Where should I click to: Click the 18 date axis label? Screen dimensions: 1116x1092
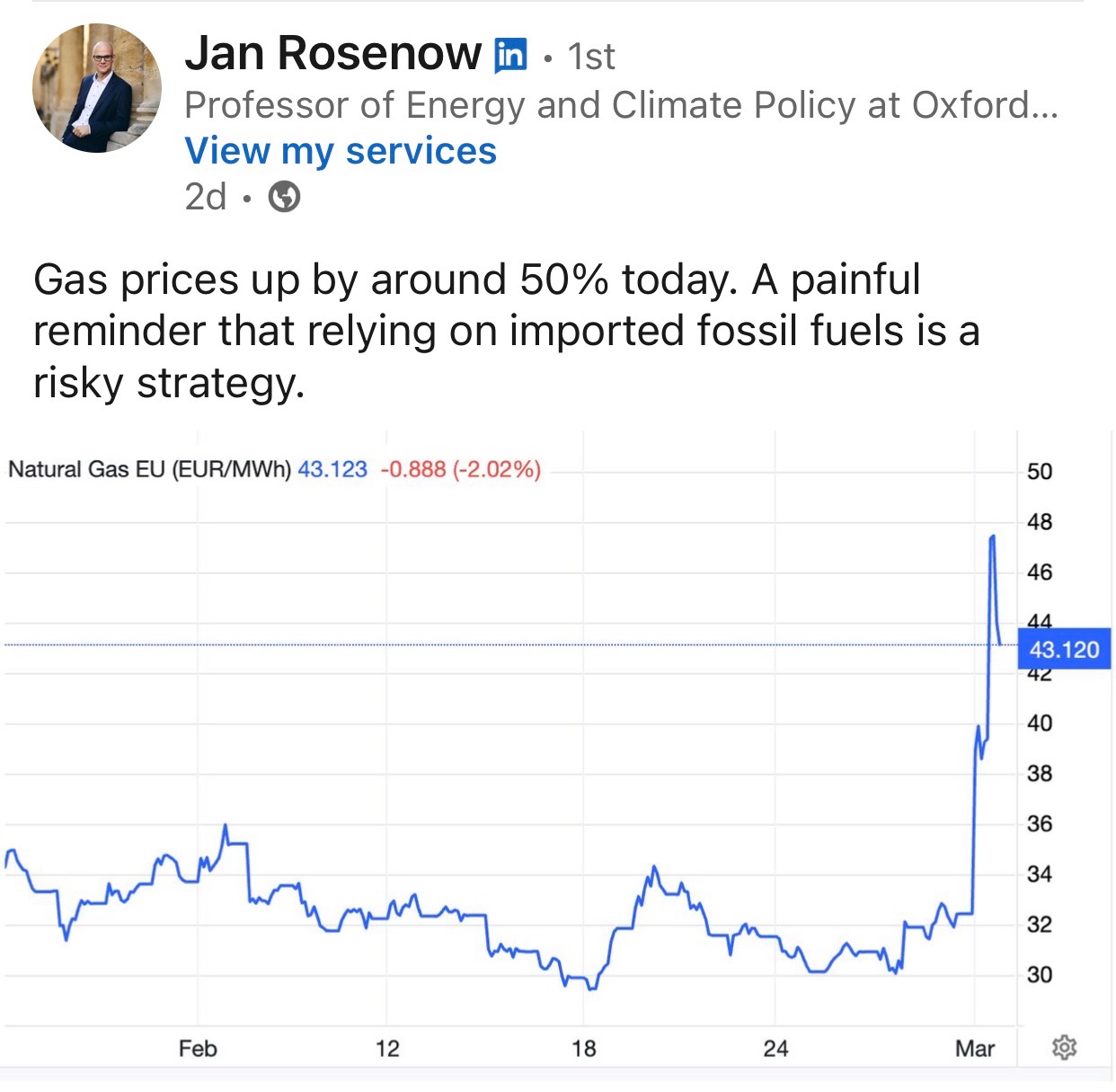click(x=584, y=1048)
